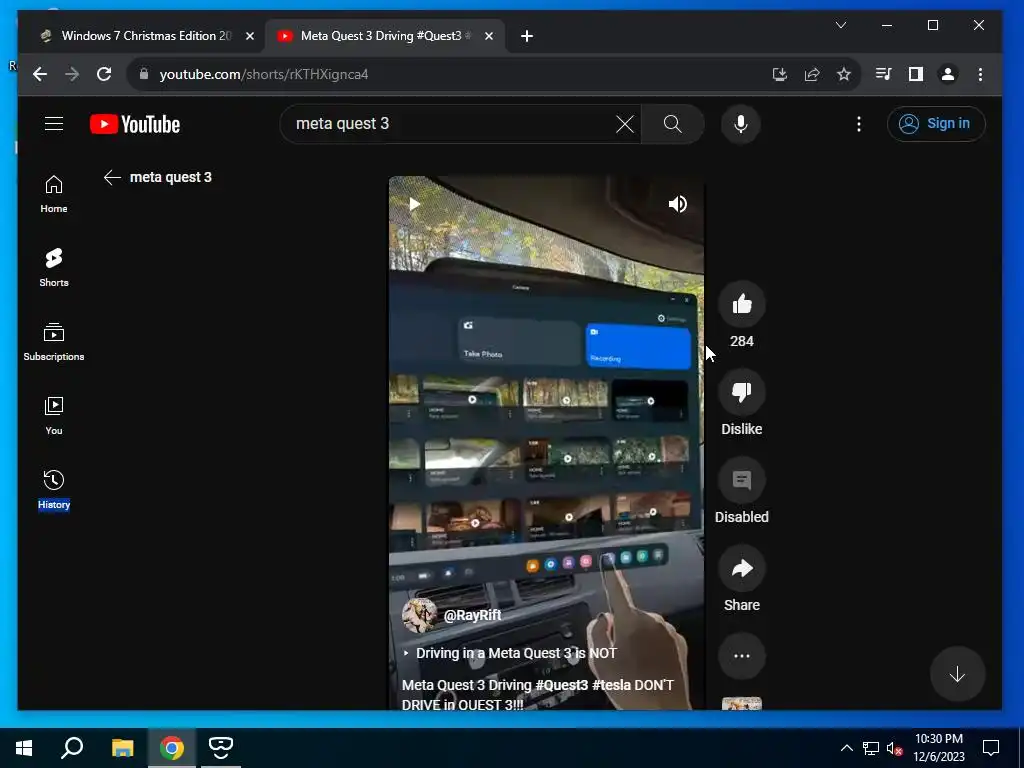Open the YouTube hamburger guide menu
Image resolution: width=1024 pixels, height=768 pixels.
coord(54,123)
